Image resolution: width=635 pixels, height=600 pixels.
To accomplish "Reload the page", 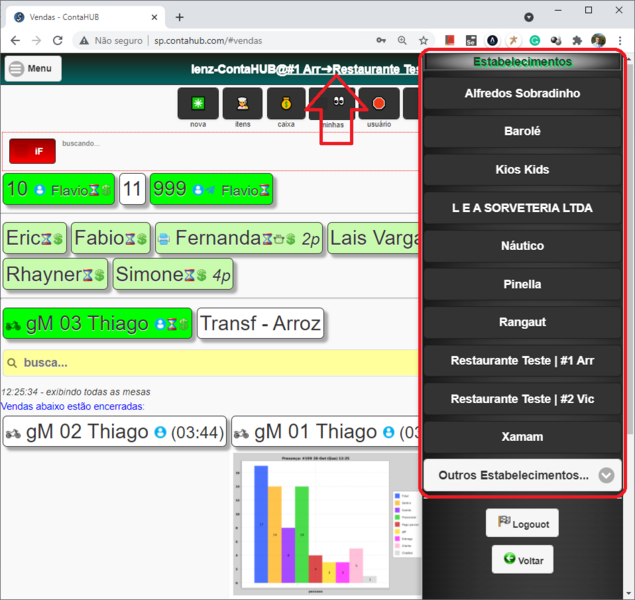I will click(58, 40).
